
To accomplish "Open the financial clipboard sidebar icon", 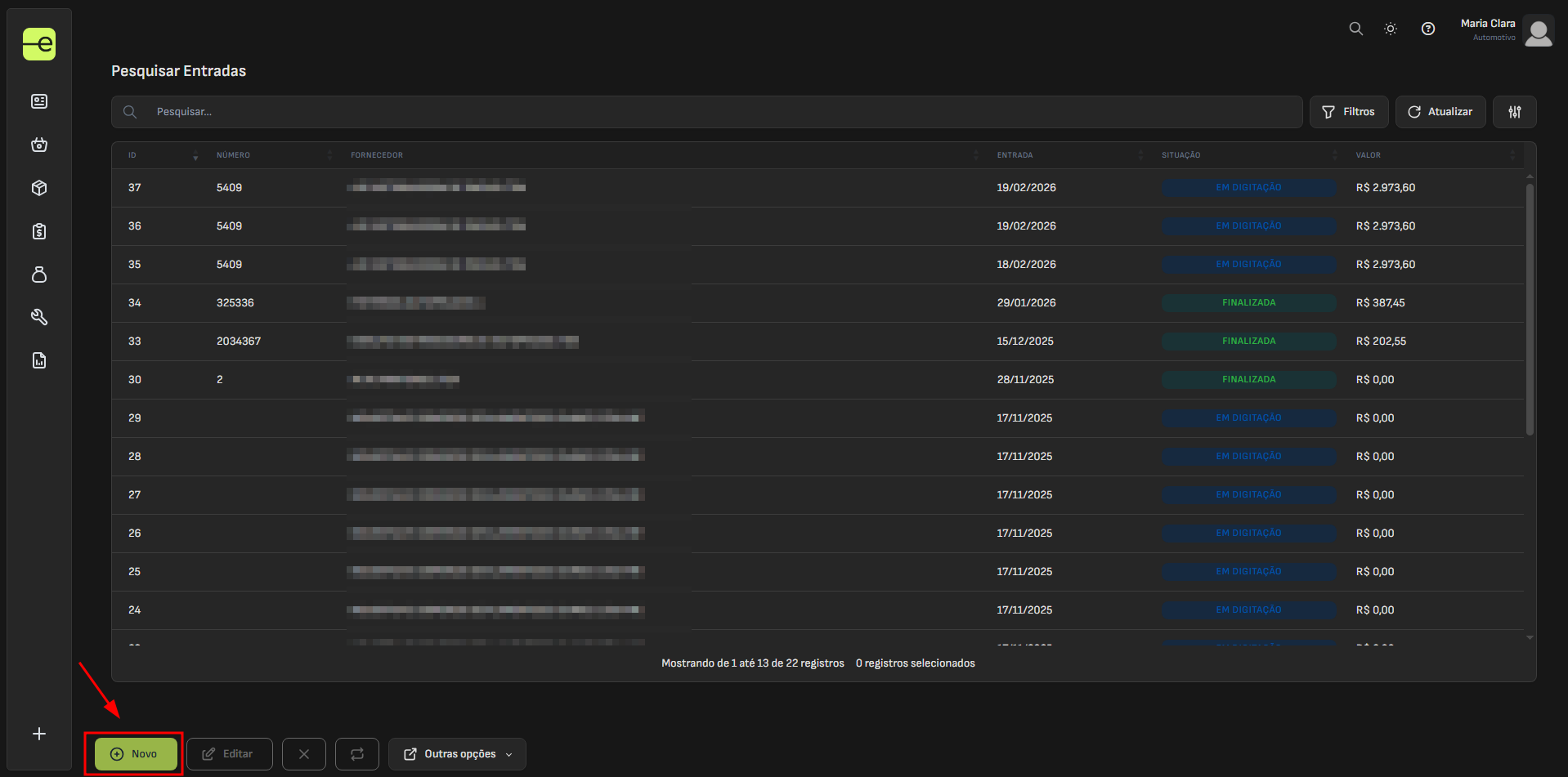I will (x=39, y=231).
